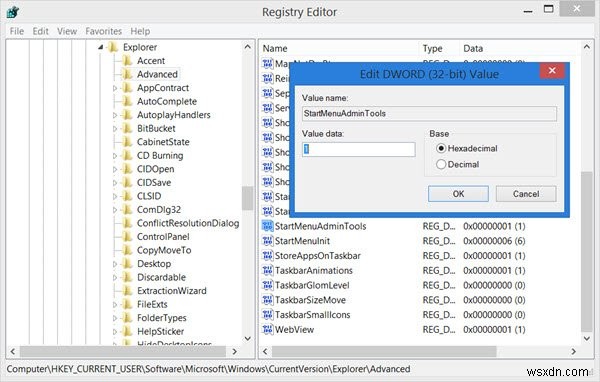Image resolution: width=600 pixels, height=382 pixels.
Task: Select the ExtractionWizard key
Action: [171, 291]
